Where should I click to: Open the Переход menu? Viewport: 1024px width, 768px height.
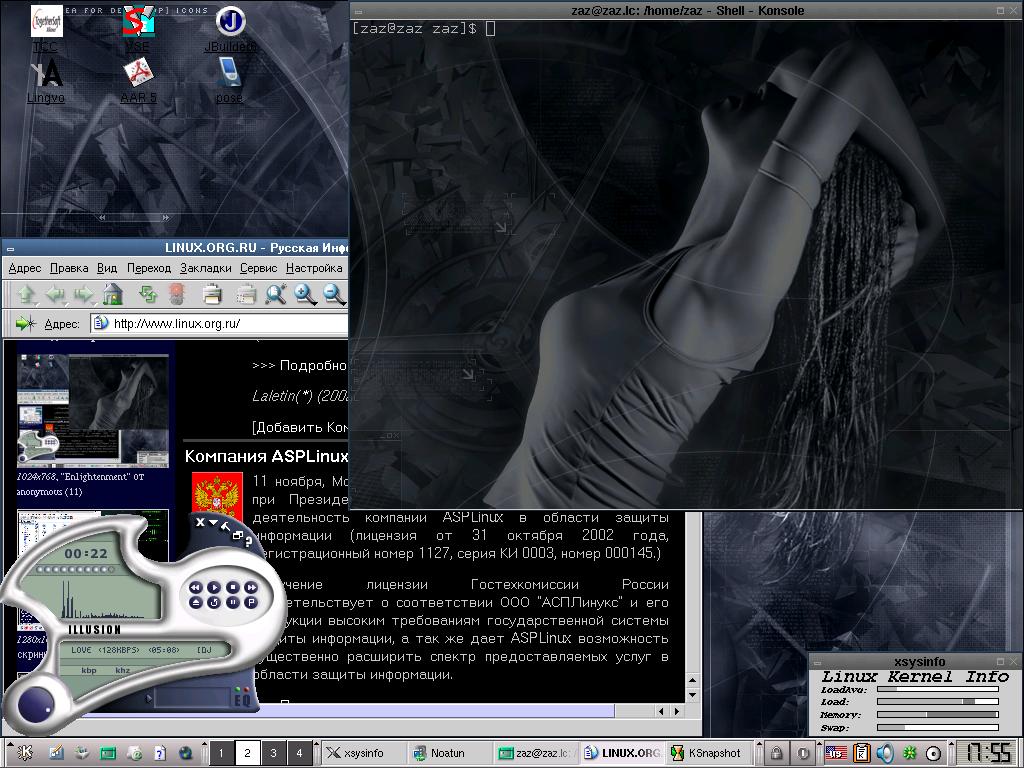click(x=149, y=268)
